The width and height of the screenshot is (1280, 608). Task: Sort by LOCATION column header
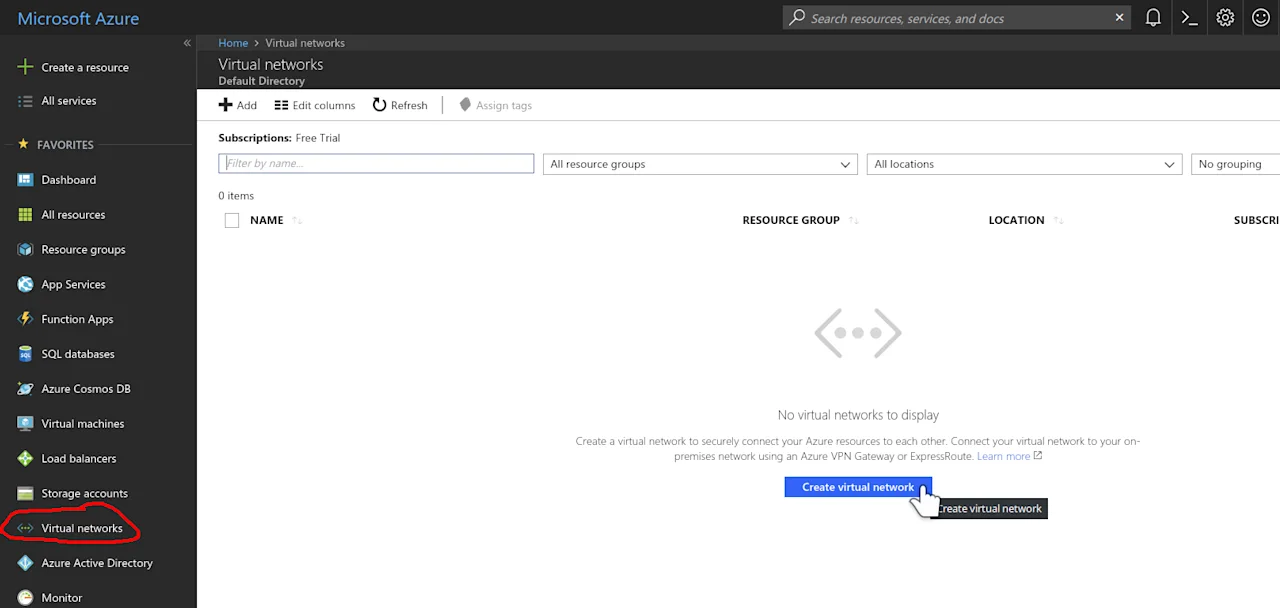click(1016, 220)
